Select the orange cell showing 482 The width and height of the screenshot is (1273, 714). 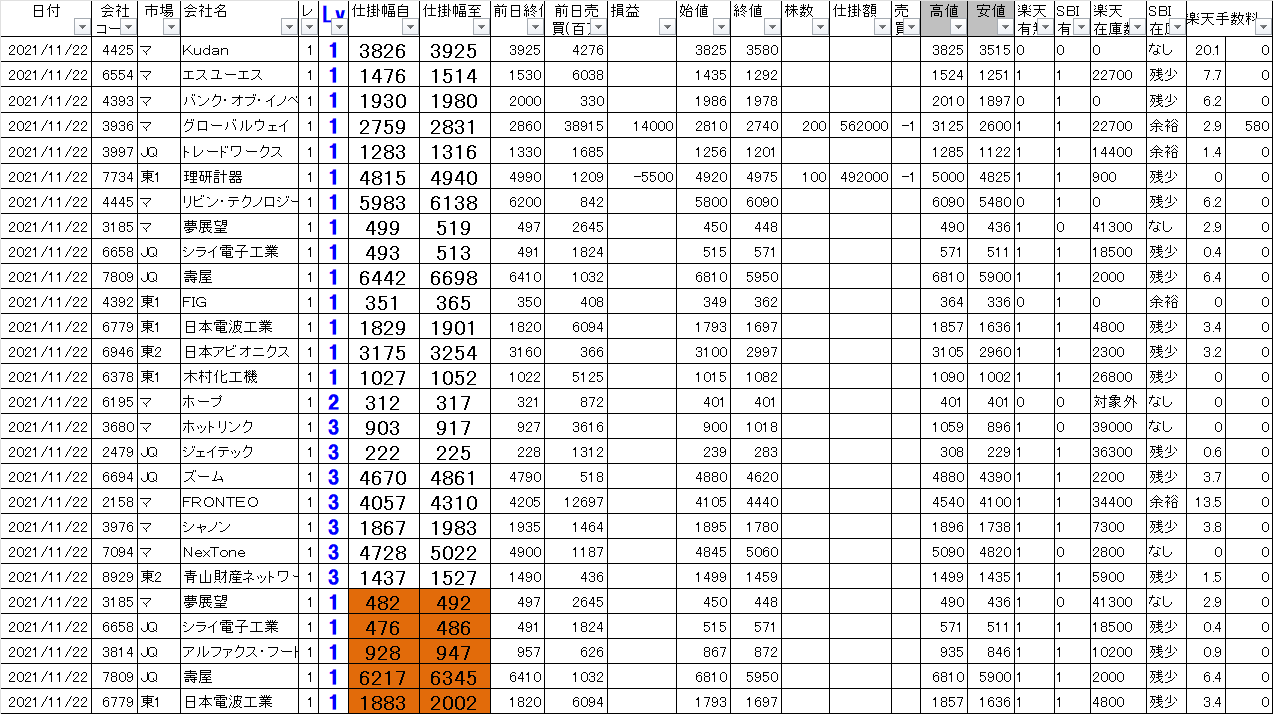383,601
